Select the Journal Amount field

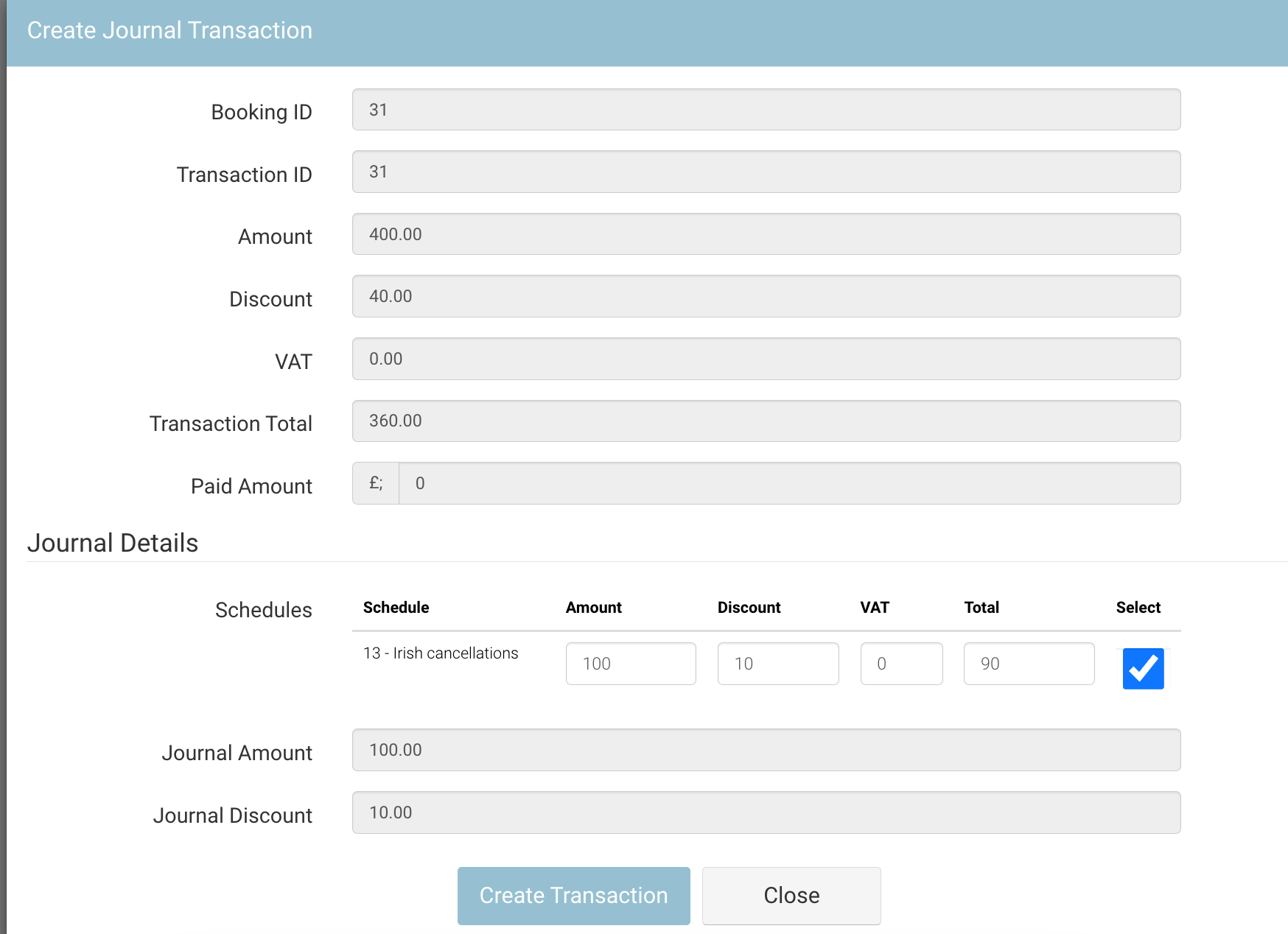point(766,750)
